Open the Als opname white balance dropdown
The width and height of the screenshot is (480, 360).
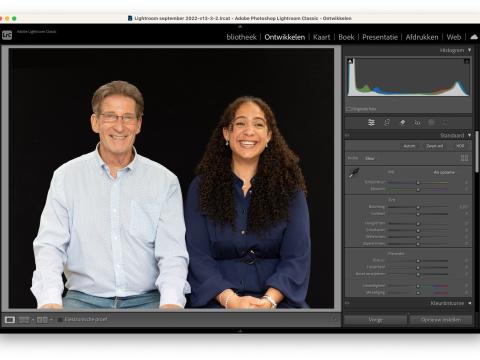444,172
